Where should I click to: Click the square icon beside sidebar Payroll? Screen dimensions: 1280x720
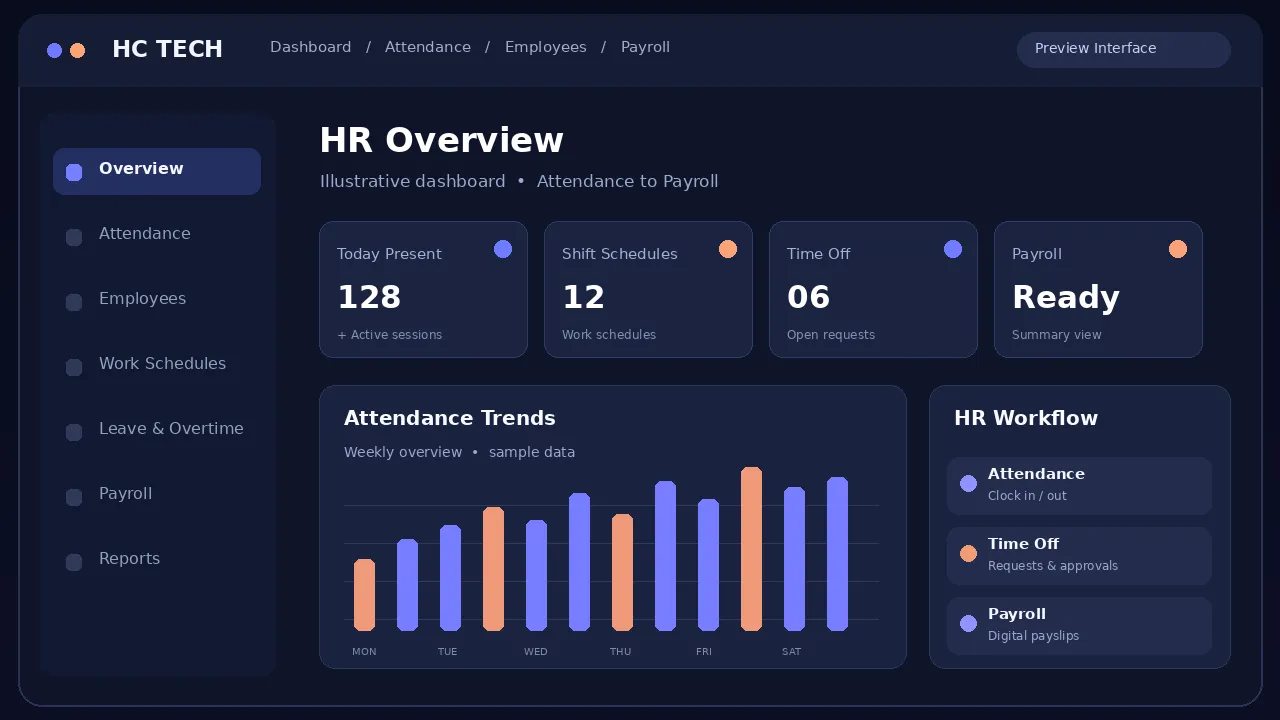[x=74, y=497]
